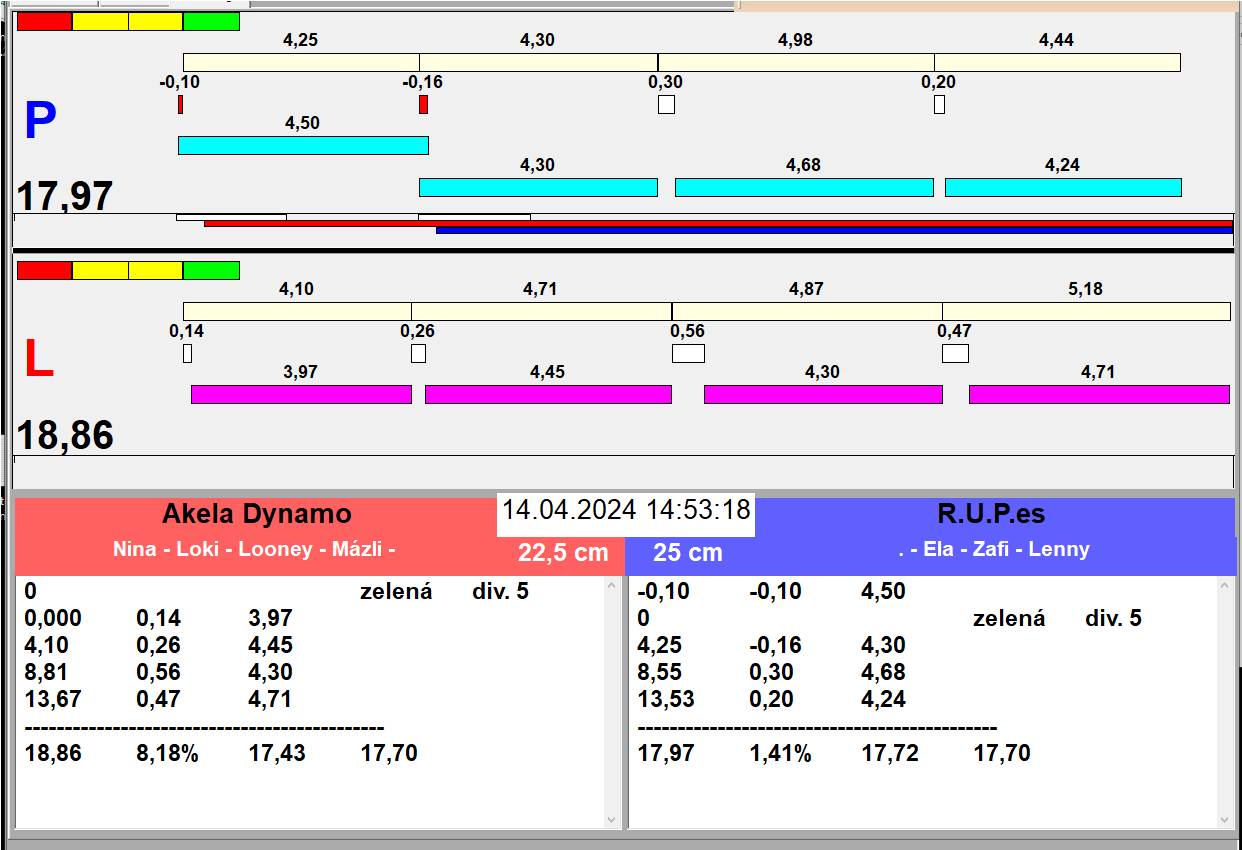
Task: Click the long blue bar beneath lane P
Action: click(834, 230)
